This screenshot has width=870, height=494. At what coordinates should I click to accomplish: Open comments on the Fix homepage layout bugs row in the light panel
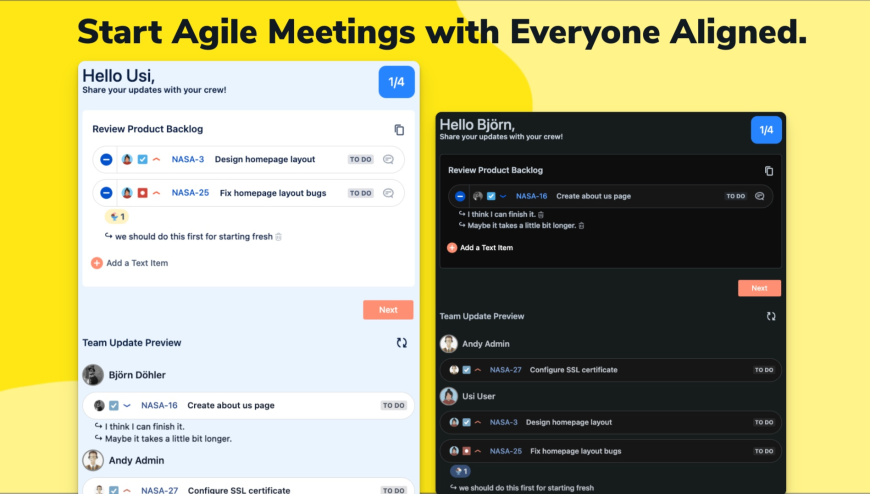pyautogui.click(x=388, y=193)
